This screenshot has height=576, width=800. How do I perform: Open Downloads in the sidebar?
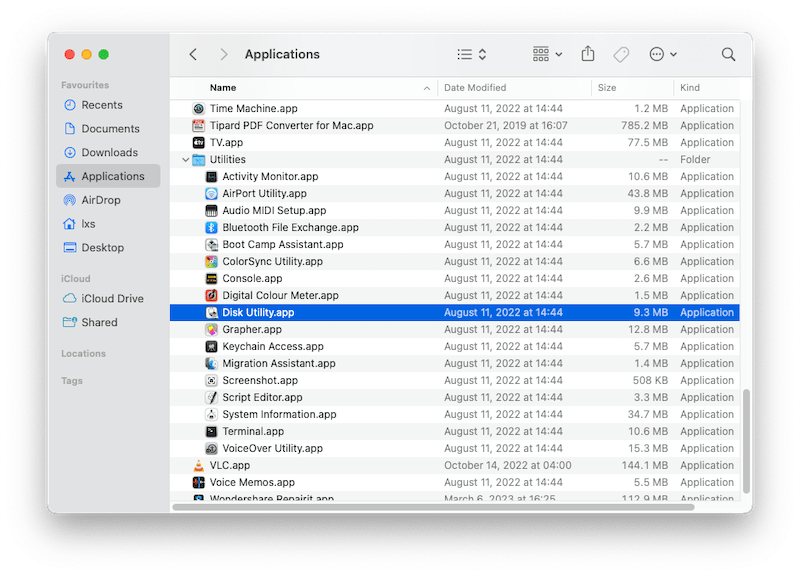point(108,153)
